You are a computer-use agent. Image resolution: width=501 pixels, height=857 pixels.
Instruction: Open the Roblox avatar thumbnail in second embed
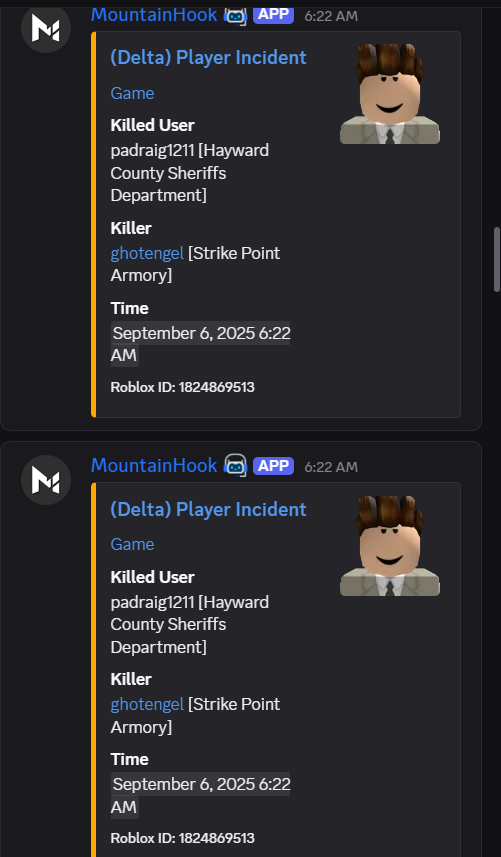[x=390, y=545]
